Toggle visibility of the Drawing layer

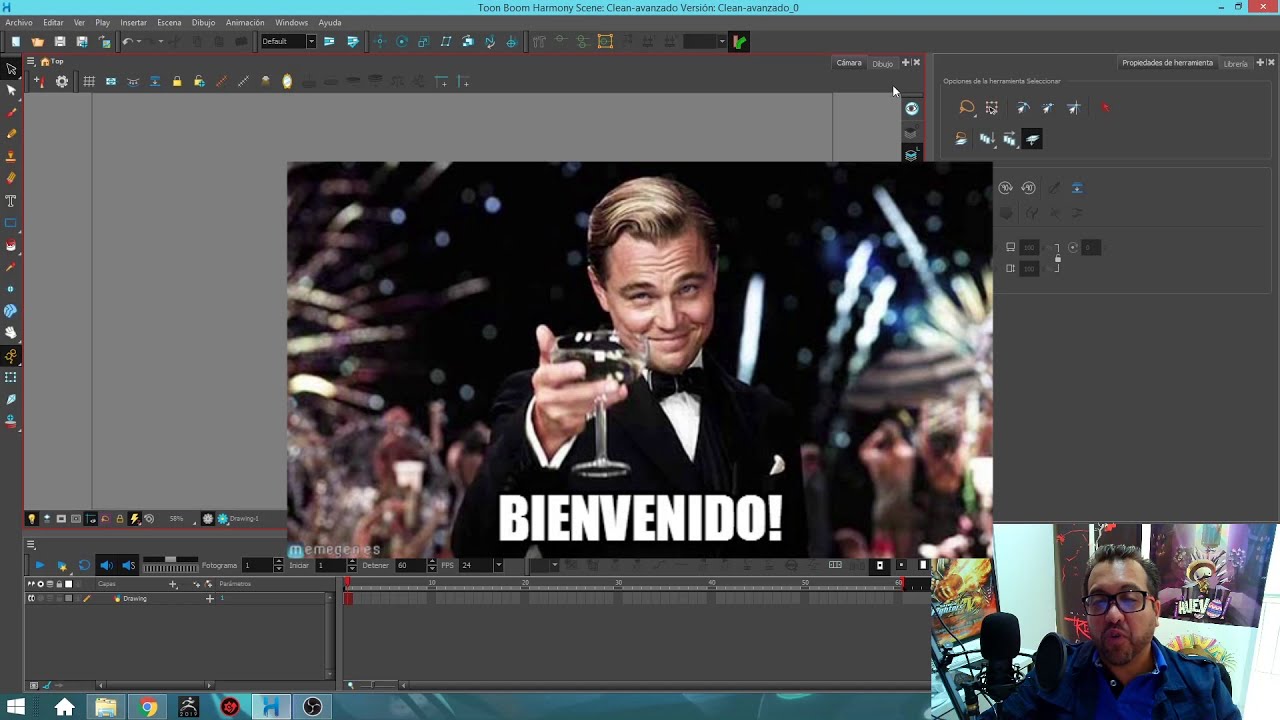(31, 599)
